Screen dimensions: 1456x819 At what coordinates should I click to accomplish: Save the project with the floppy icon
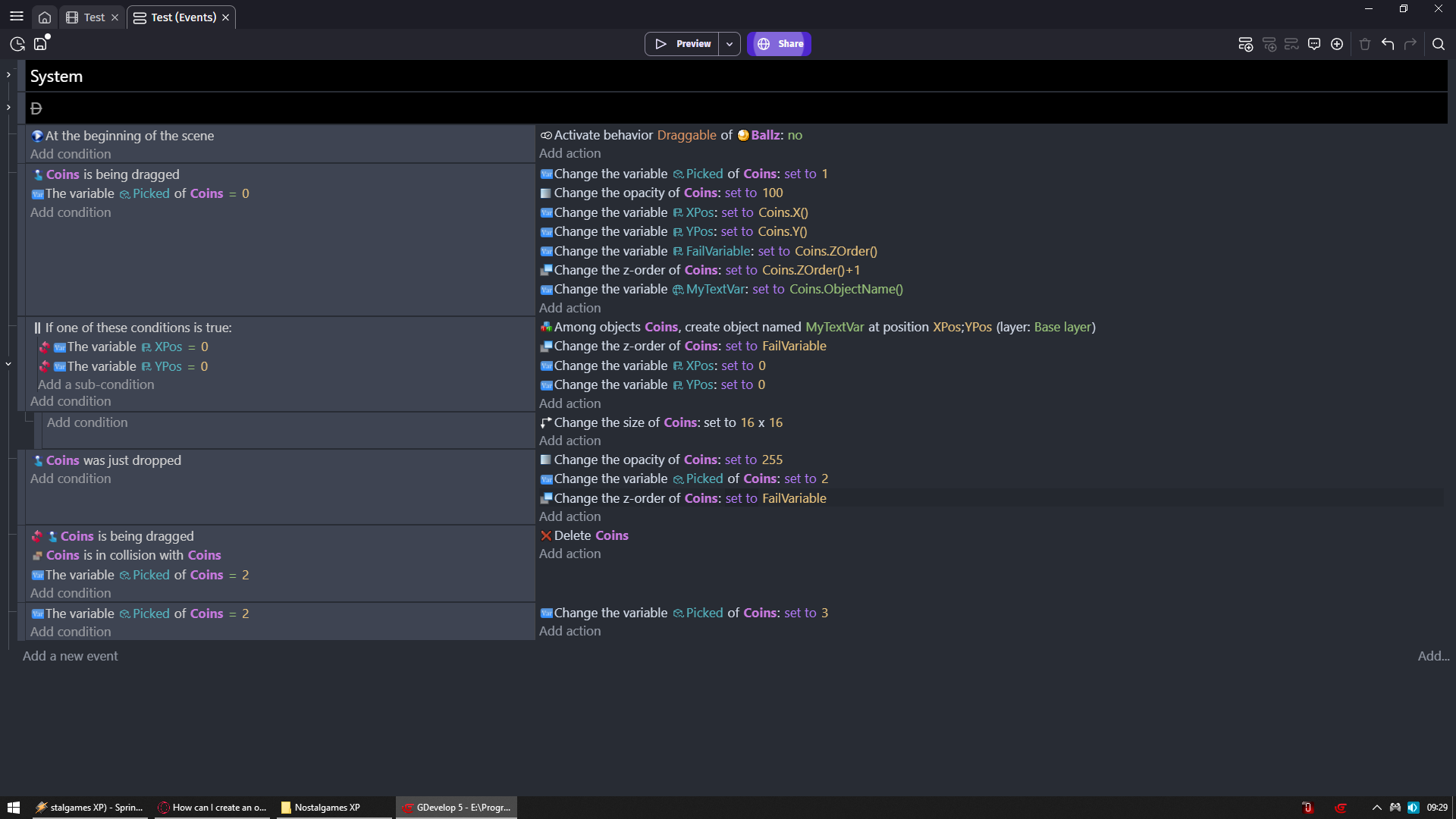40,44
